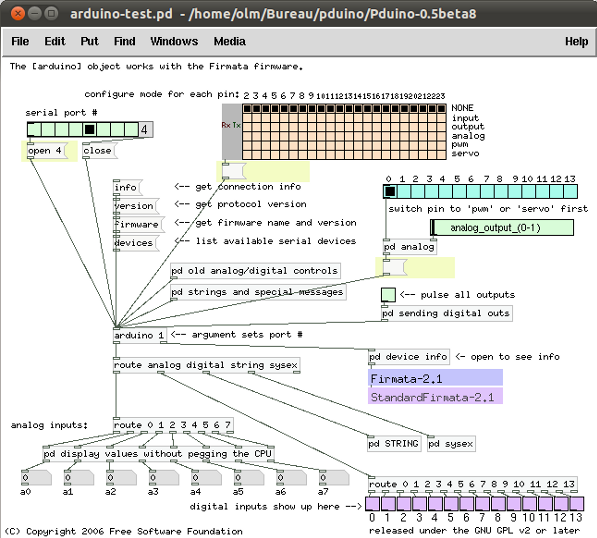Image resolution: width=597 pixels, height=538 pixels.
Task: Click the a7 analog number box
Action: (x=334, y=477)
